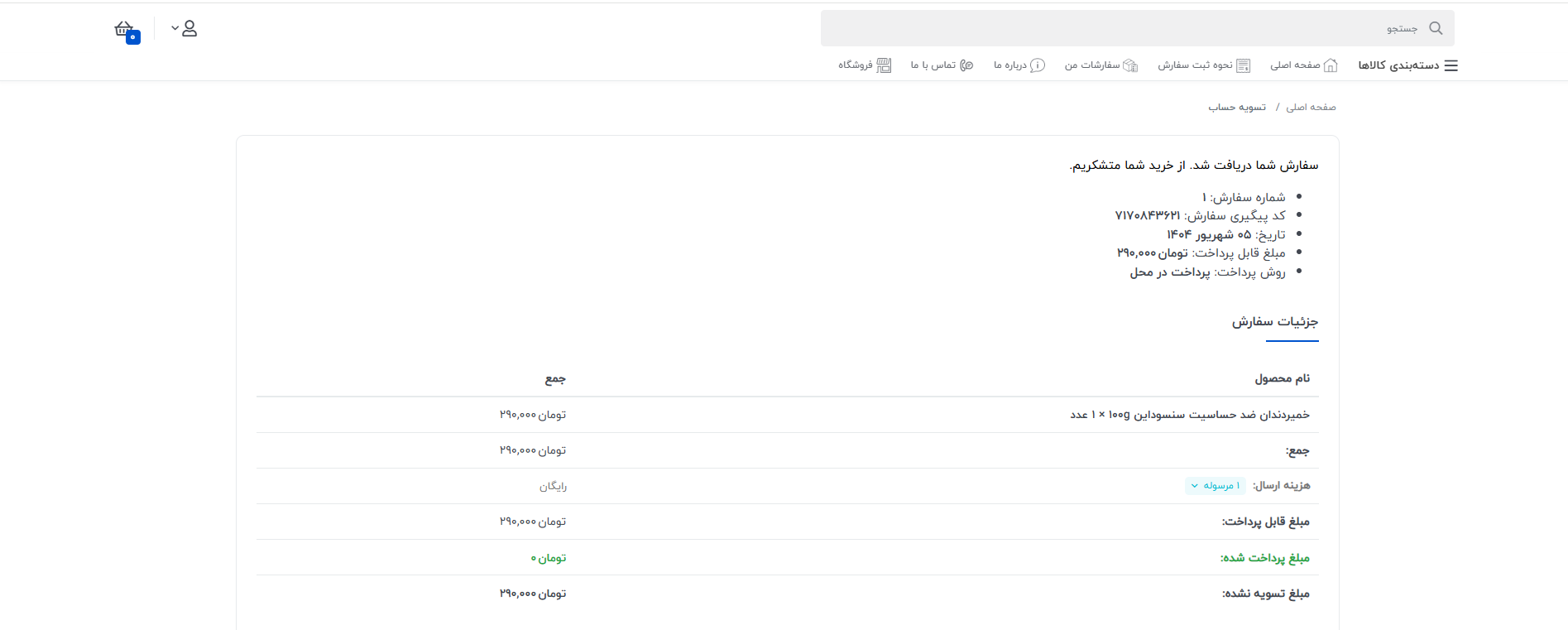1568x630 pixels.
Task: Open the shopping cart basket icon
Action: point(122,29)
